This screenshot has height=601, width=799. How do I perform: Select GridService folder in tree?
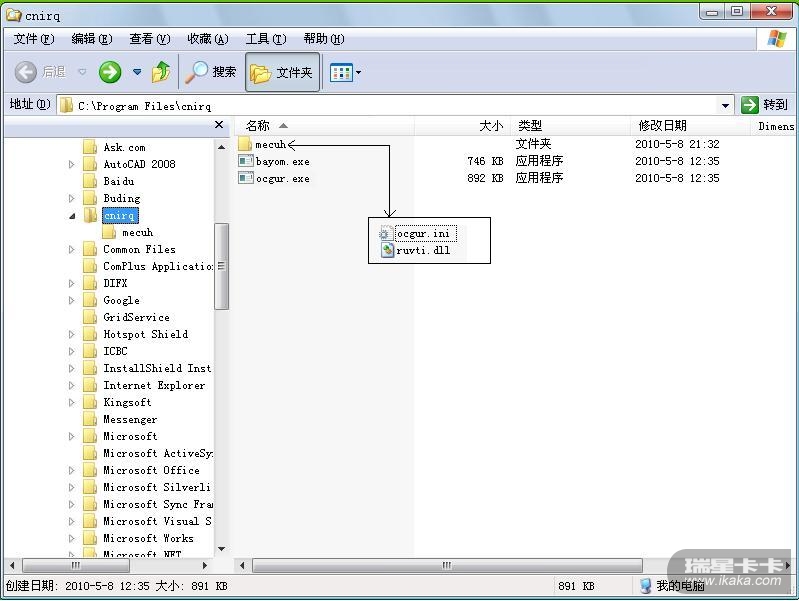pyautogui.click(x=136, y=317)
